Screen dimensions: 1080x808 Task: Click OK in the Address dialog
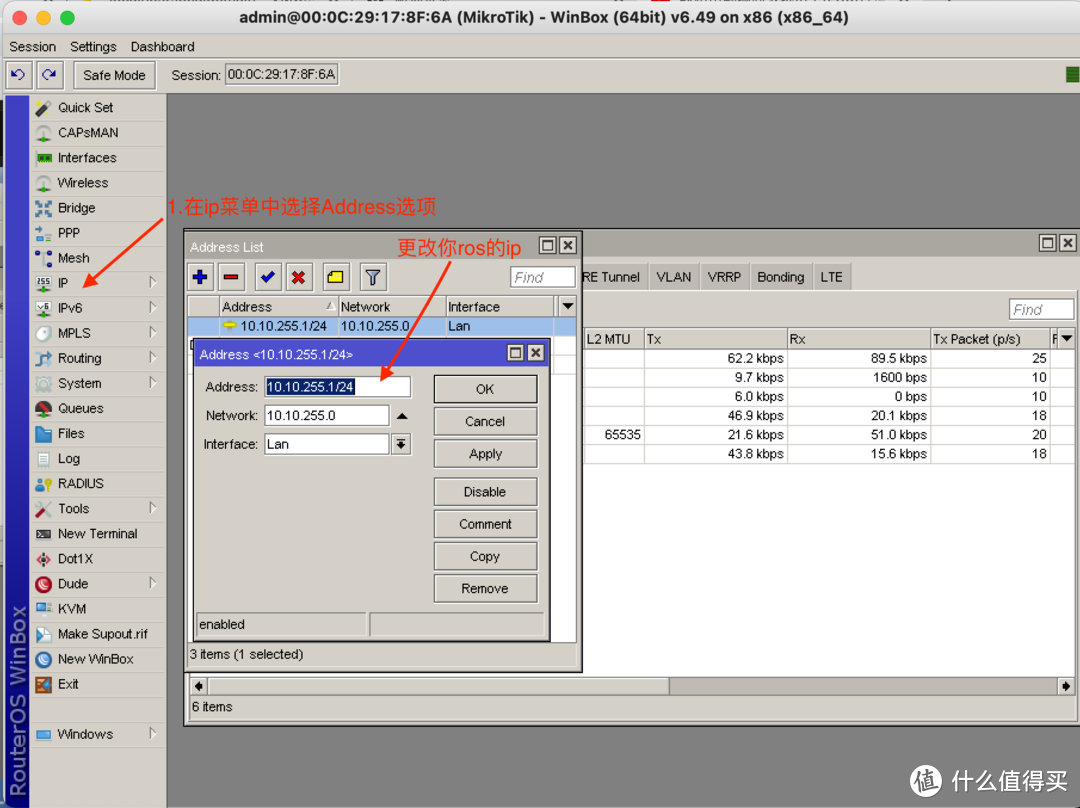pyautogui.click(x=485, y=389)
